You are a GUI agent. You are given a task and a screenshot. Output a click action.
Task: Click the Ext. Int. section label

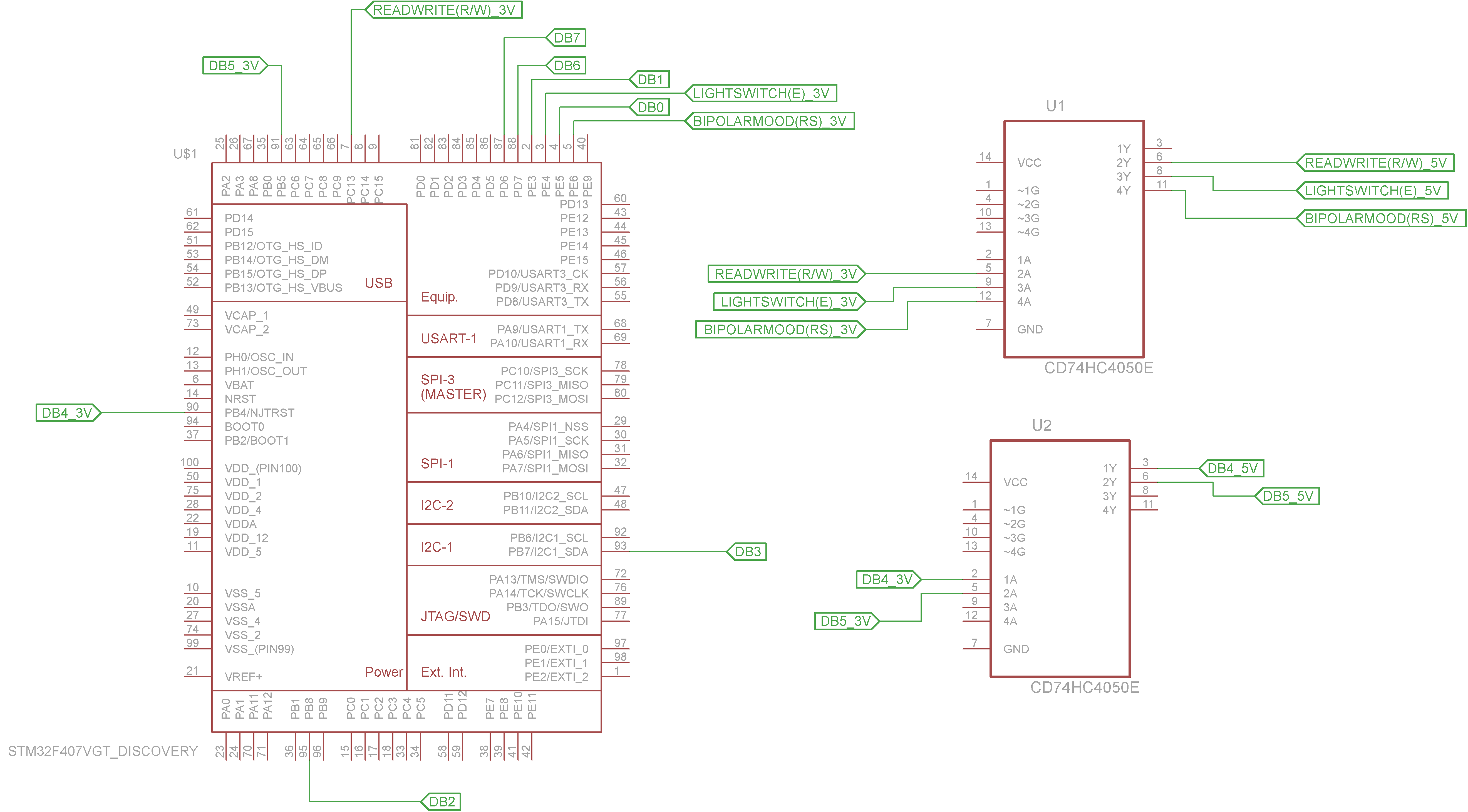click(x=443, y=672)
